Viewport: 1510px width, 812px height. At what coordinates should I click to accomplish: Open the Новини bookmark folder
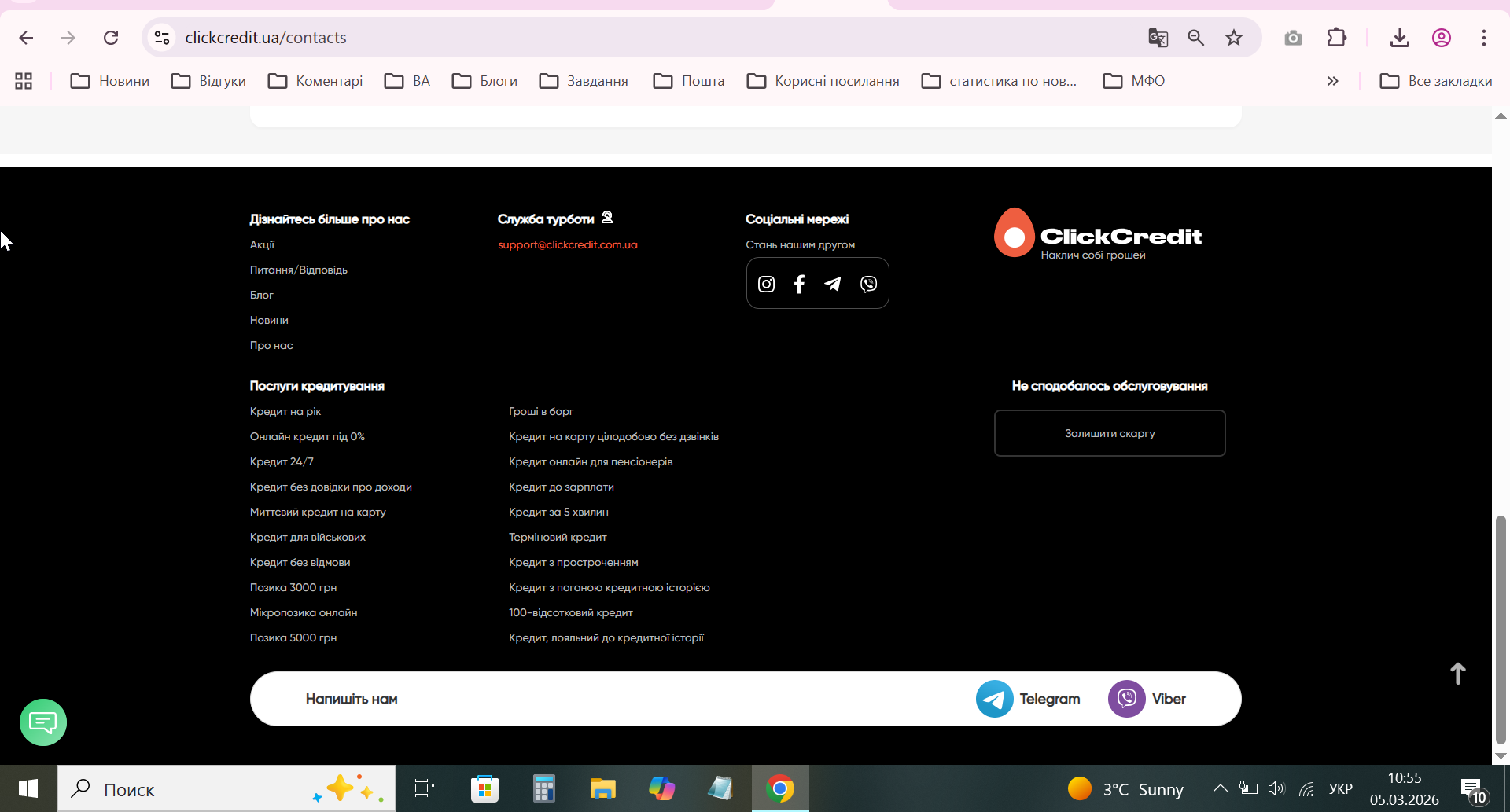[110, 81]
